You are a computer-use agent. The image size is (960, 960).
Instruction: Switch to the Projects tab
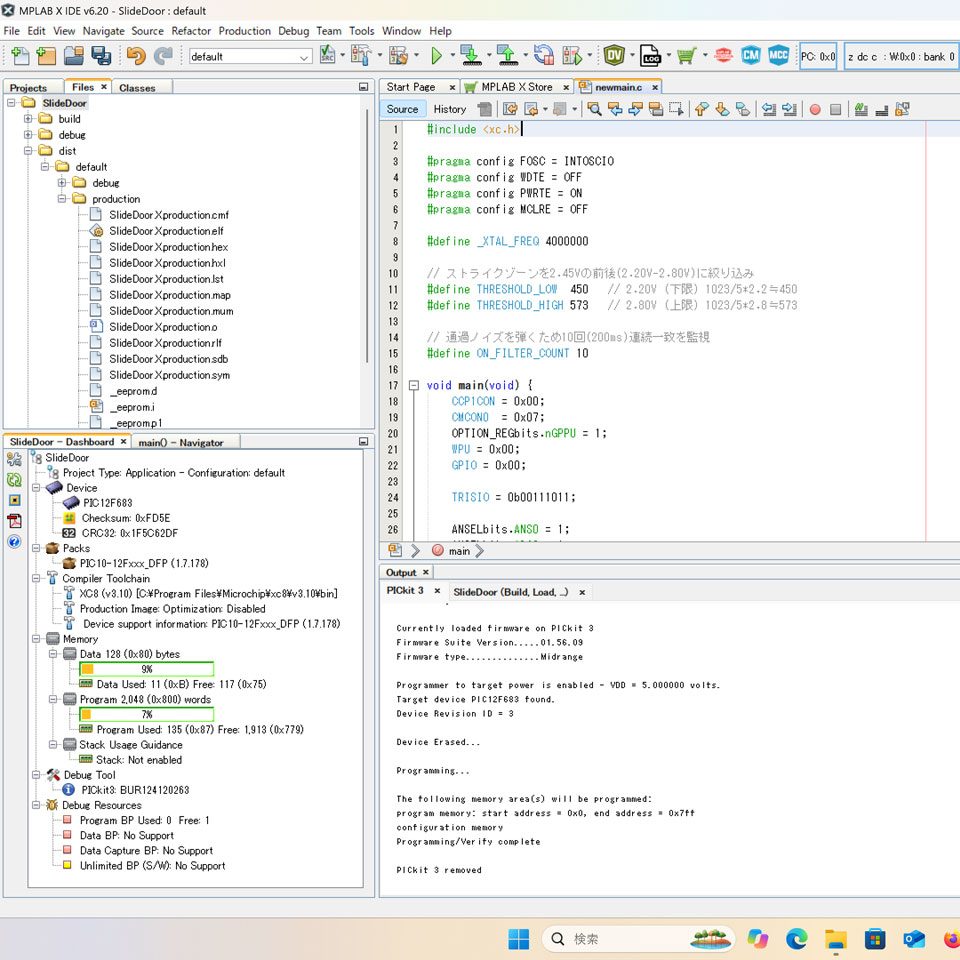pos(28,88)
